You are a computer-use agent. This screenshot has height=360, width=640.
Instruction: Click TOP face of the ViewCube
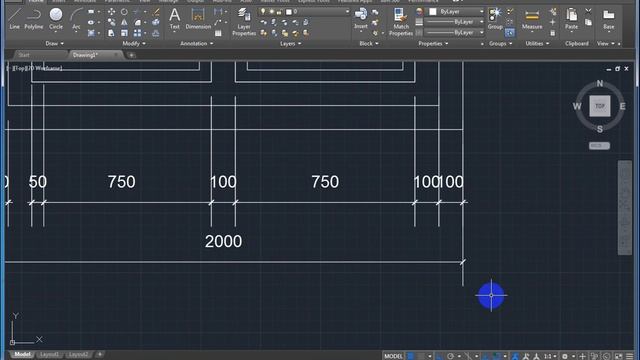click(x=600, y=106)
